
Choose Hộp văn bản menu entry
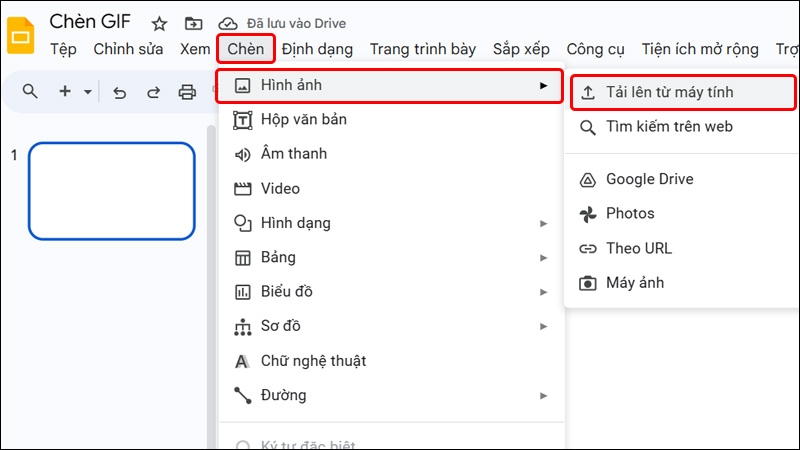(391, 120)
